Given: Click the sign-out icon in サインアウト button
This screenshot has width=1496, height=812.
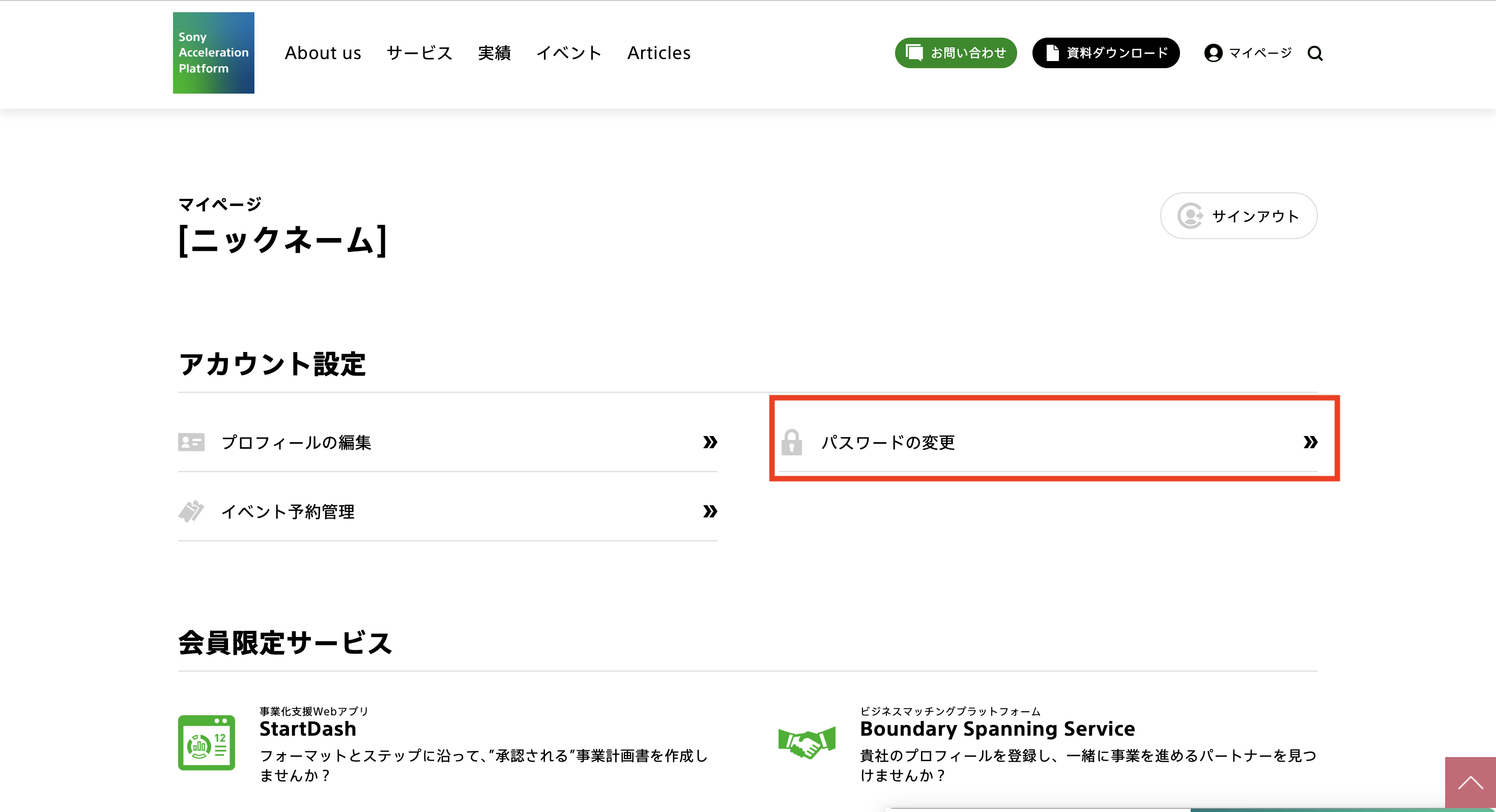Looking at the screenshot, I should coord(1190,216).
